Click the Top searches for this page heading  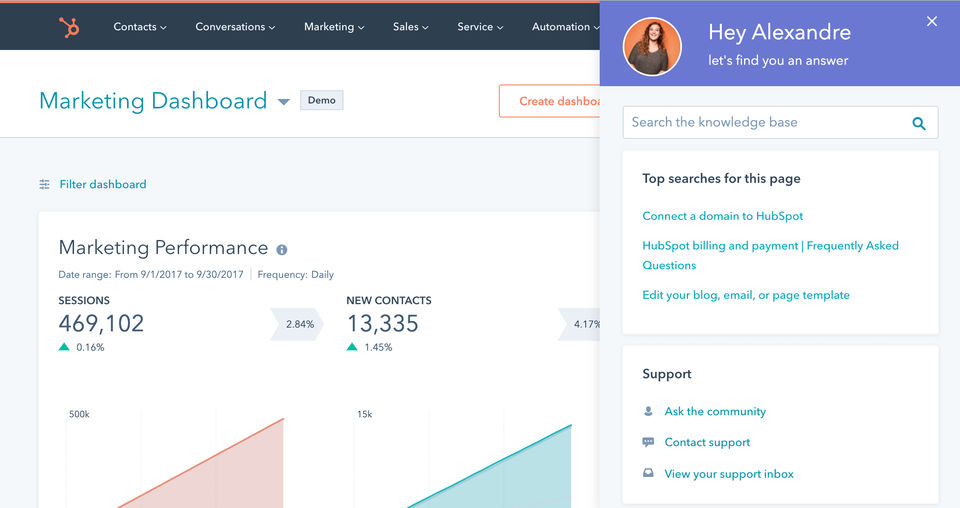click(x=721, y=179)
